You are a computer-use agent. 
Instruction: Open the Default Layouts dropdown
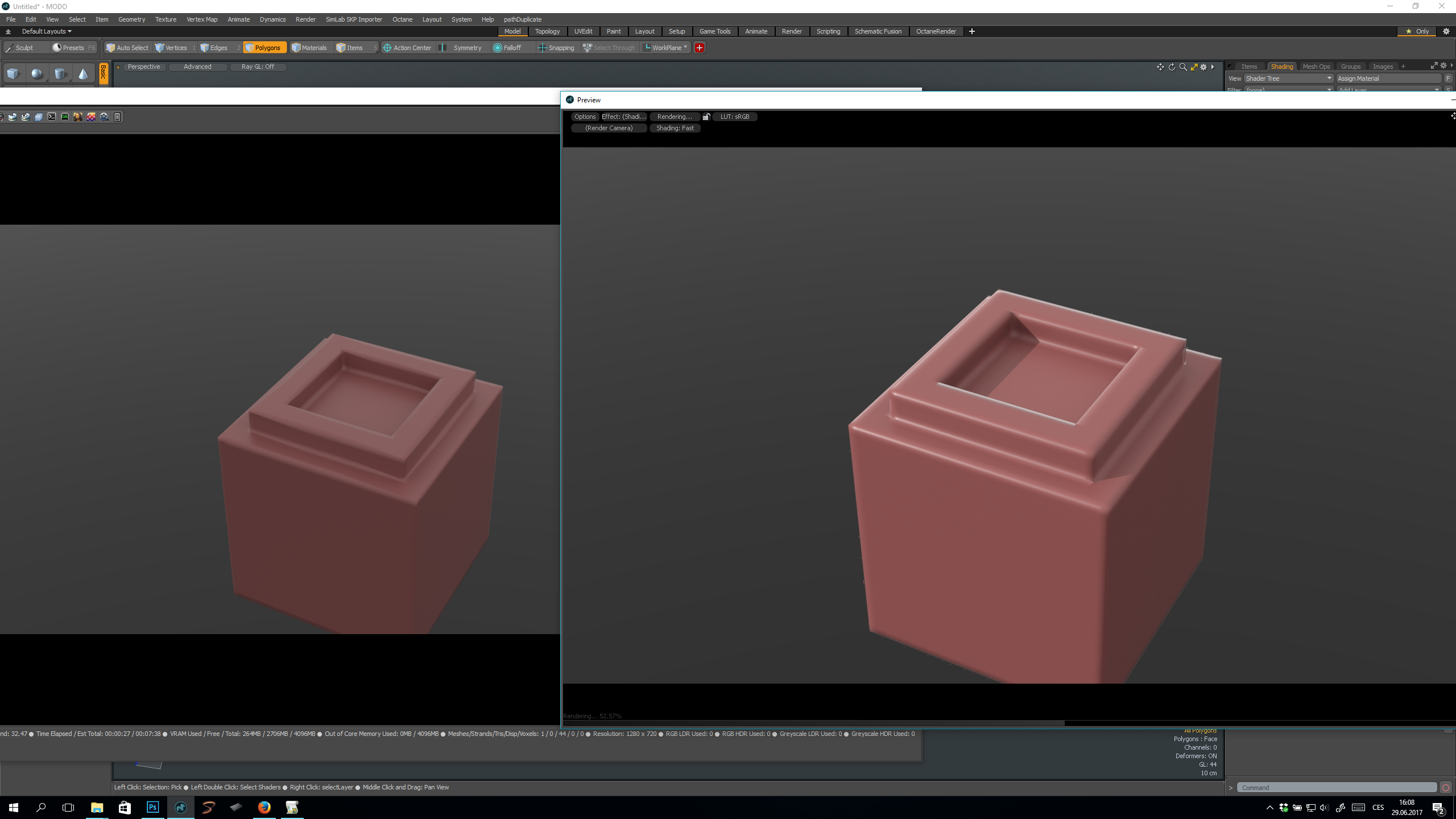(x=47, y=31)
